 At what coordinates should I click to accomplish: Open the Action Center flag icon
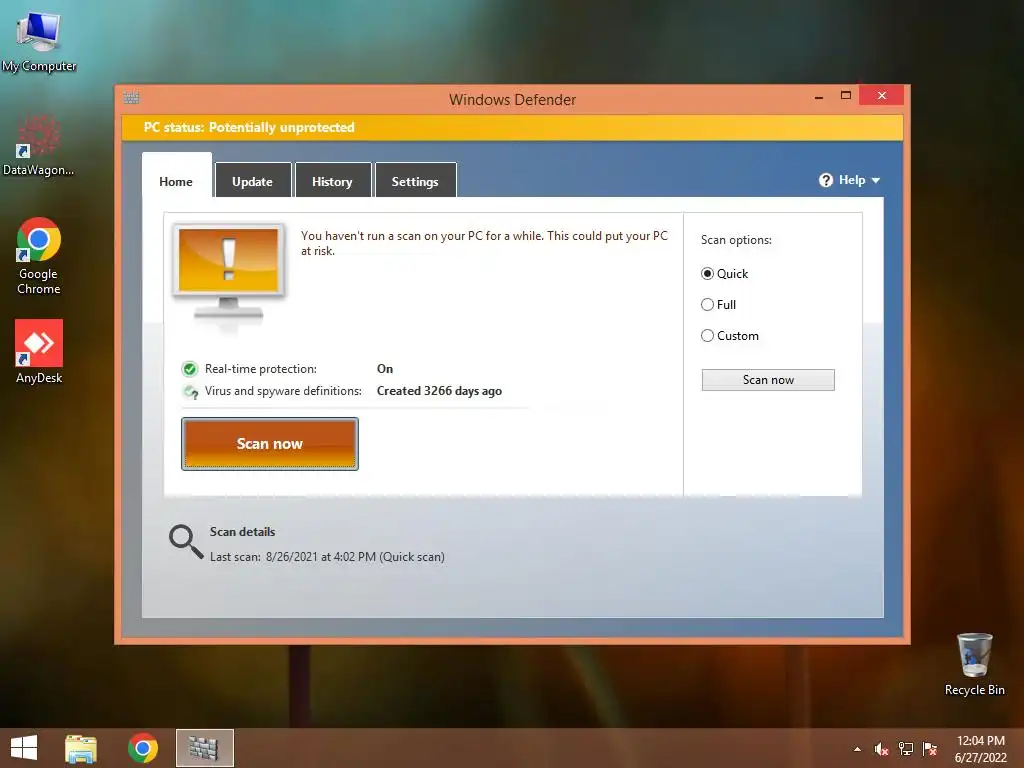pyautogui.click(x=930, y=749)
